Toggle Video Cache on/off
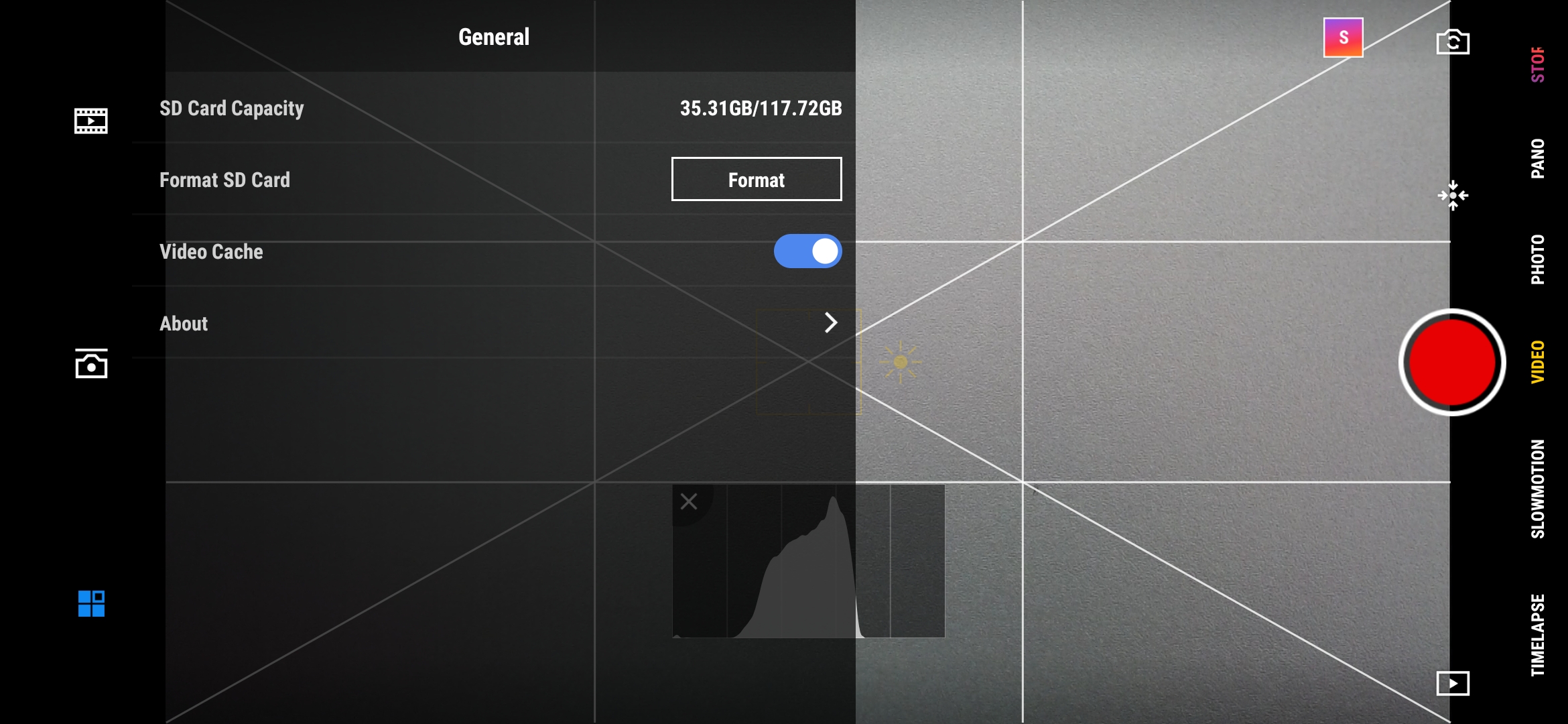Image resolution: width=1568 pixels, height=724 pixels. 808,251
